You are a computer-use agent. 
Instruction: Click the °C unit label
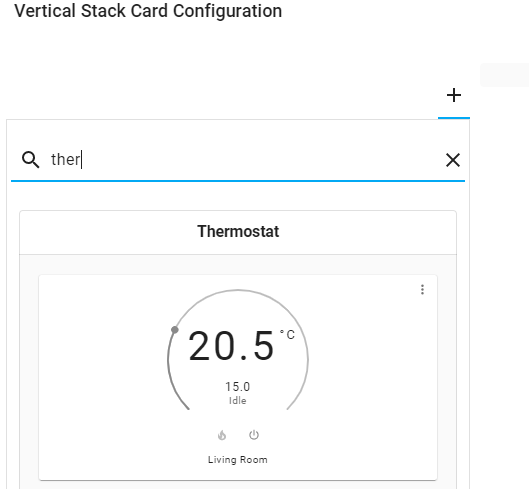[x=287, y=334]
